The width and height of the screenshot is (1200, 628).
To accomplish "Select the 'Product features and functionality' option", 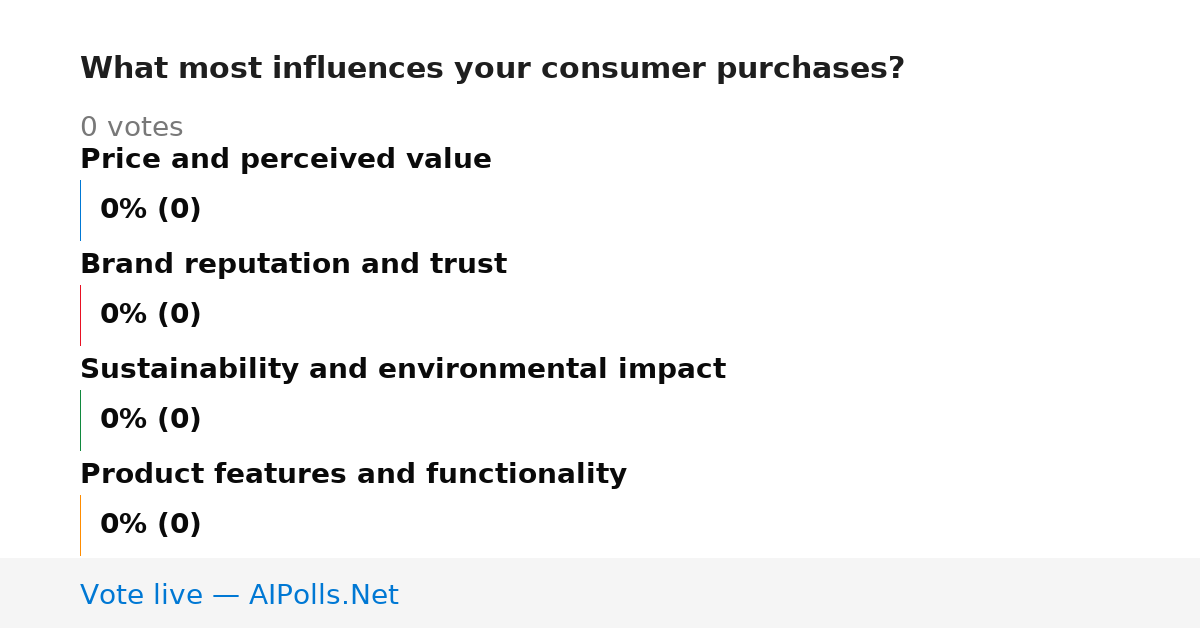I will tap(353, 475).
